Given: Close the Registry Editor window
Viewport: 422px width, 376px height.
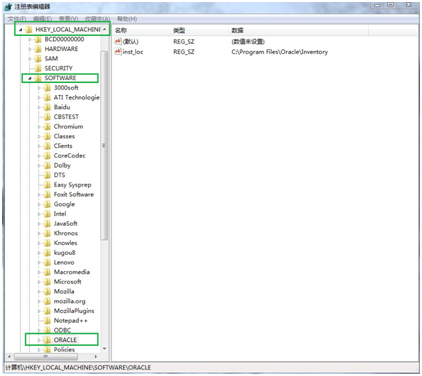Looking at the screenshot, I should [x=409, y=5].
